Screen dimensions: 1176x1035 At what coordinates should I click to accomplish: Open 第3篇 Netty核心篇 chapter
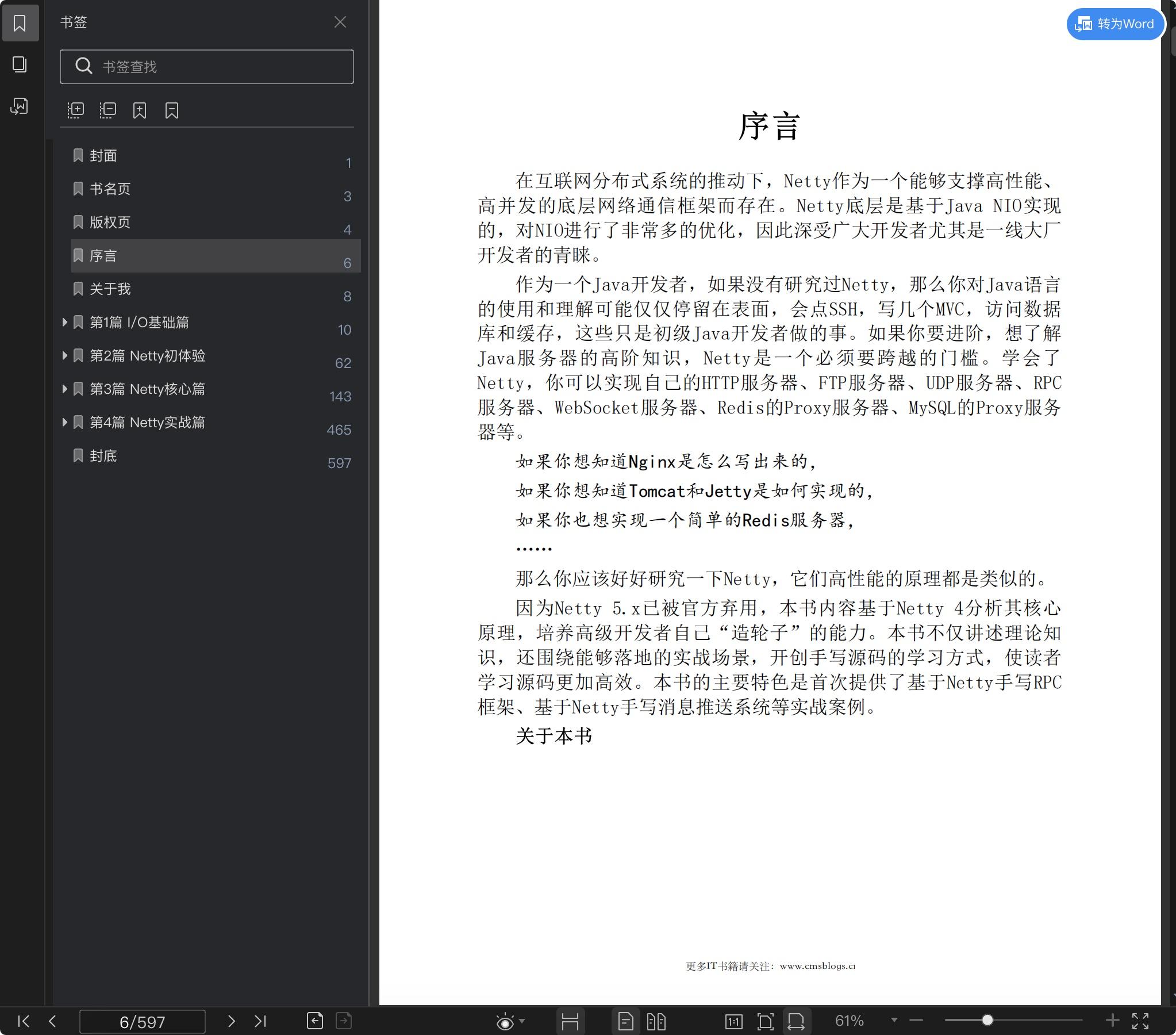(147, 389)
